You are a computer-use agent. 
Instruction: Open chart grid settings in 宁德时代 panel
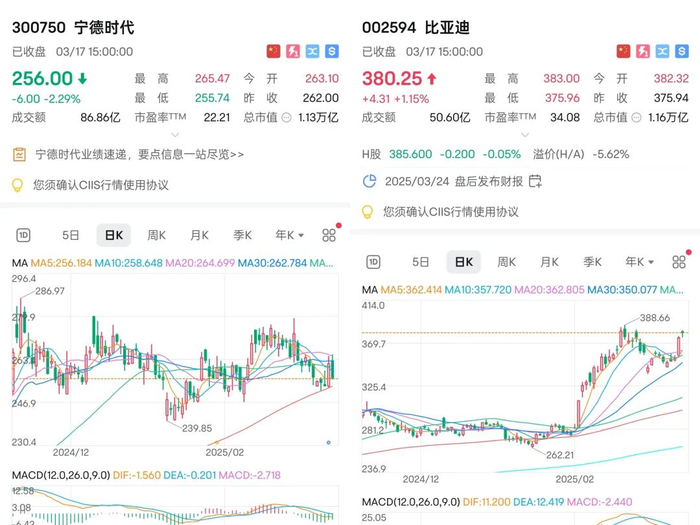click(329, 236)
